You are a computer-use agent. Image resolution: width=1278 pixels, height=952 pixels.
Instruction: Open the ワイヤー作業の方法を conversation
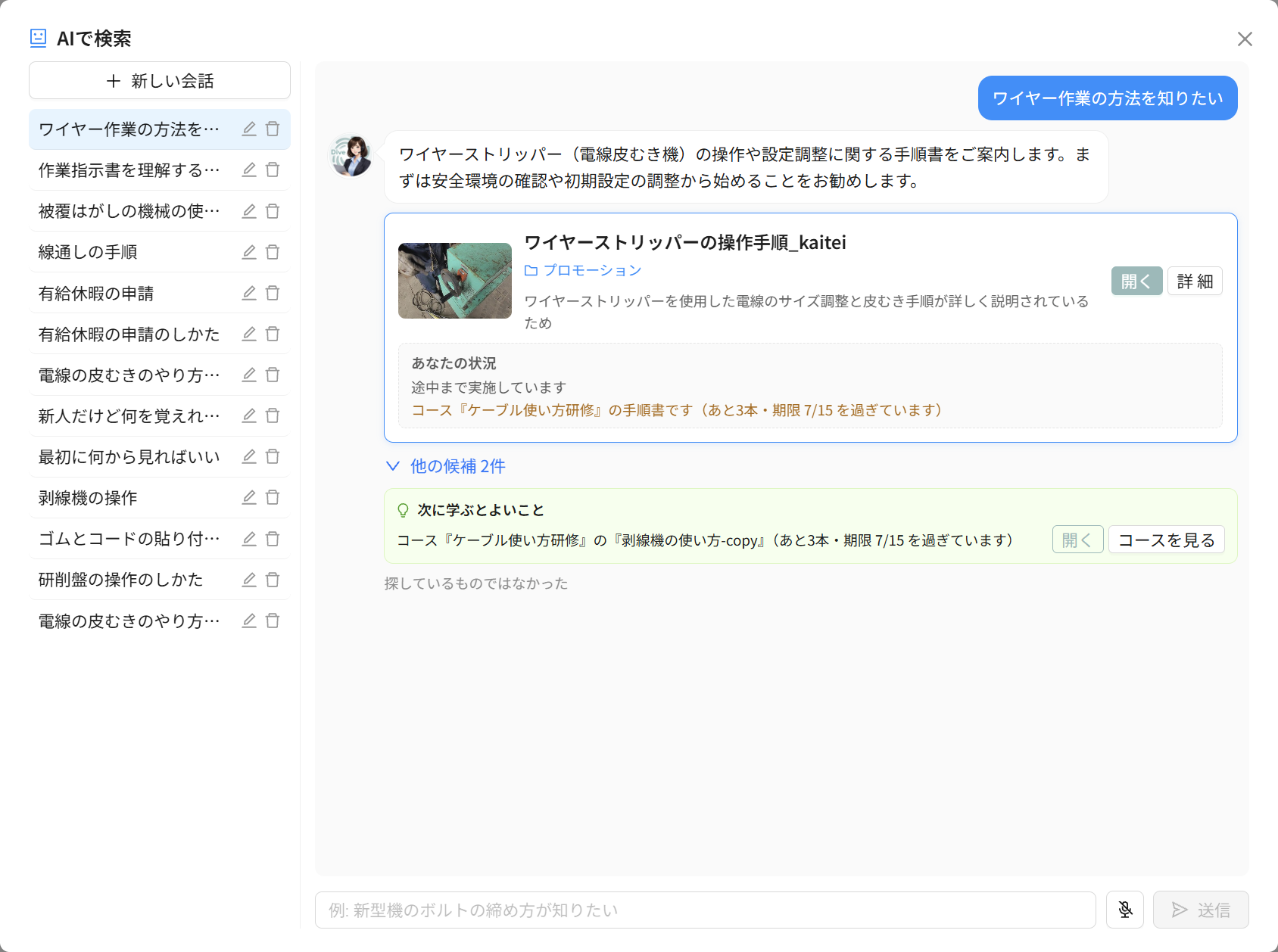pyautogui.click(x=160, y=129)
